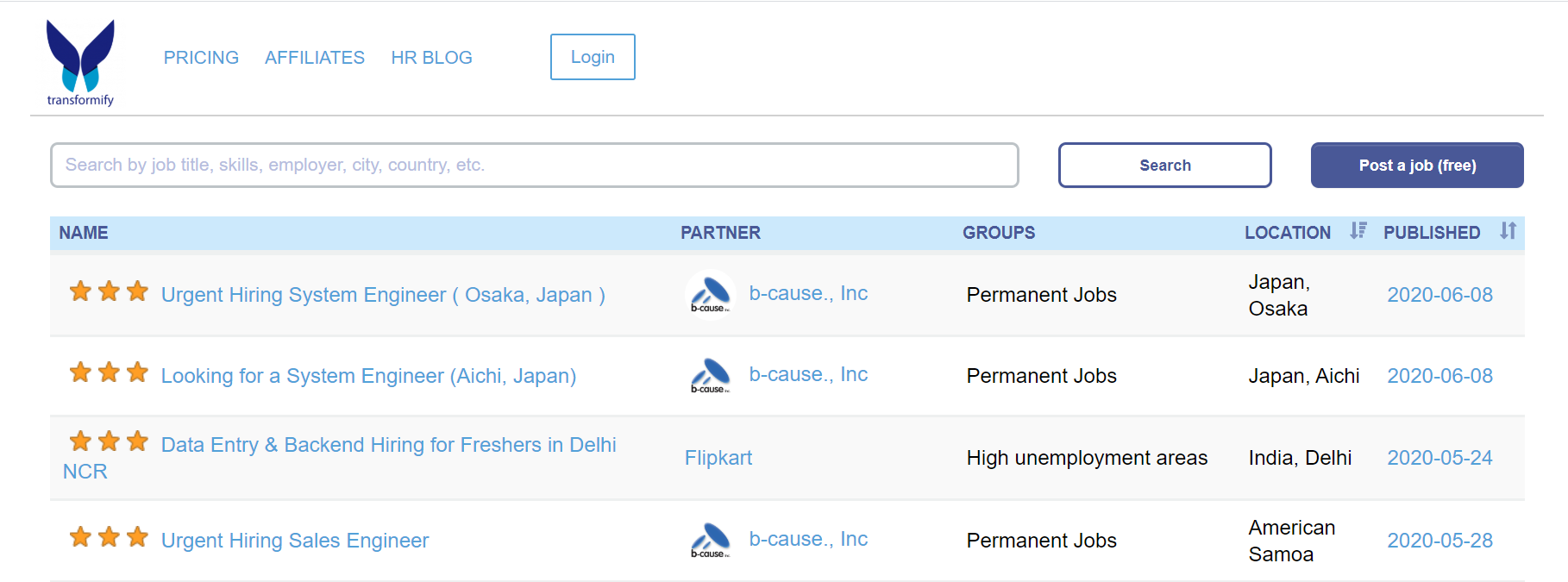
Task: Click Post a job (free) button
Action: (x=1416, y=165)
